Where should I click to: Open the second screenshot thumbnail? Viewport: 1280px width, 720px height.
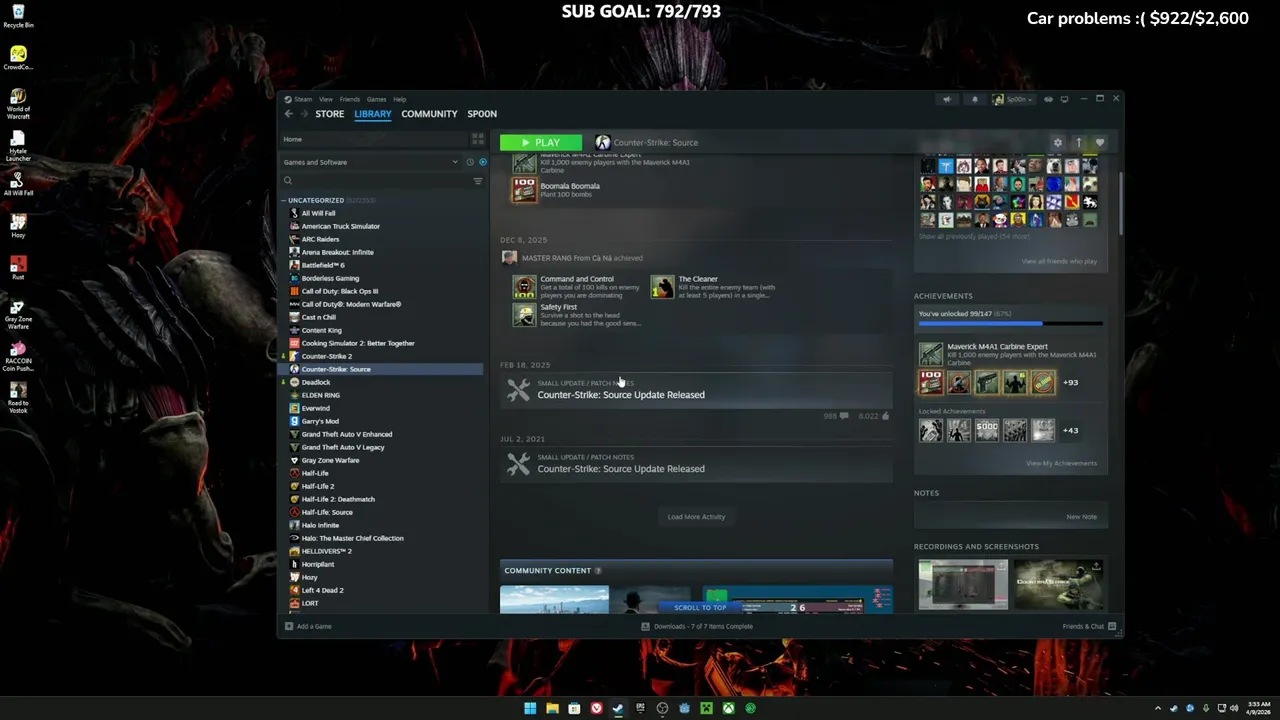click(x=1059, y=584)
